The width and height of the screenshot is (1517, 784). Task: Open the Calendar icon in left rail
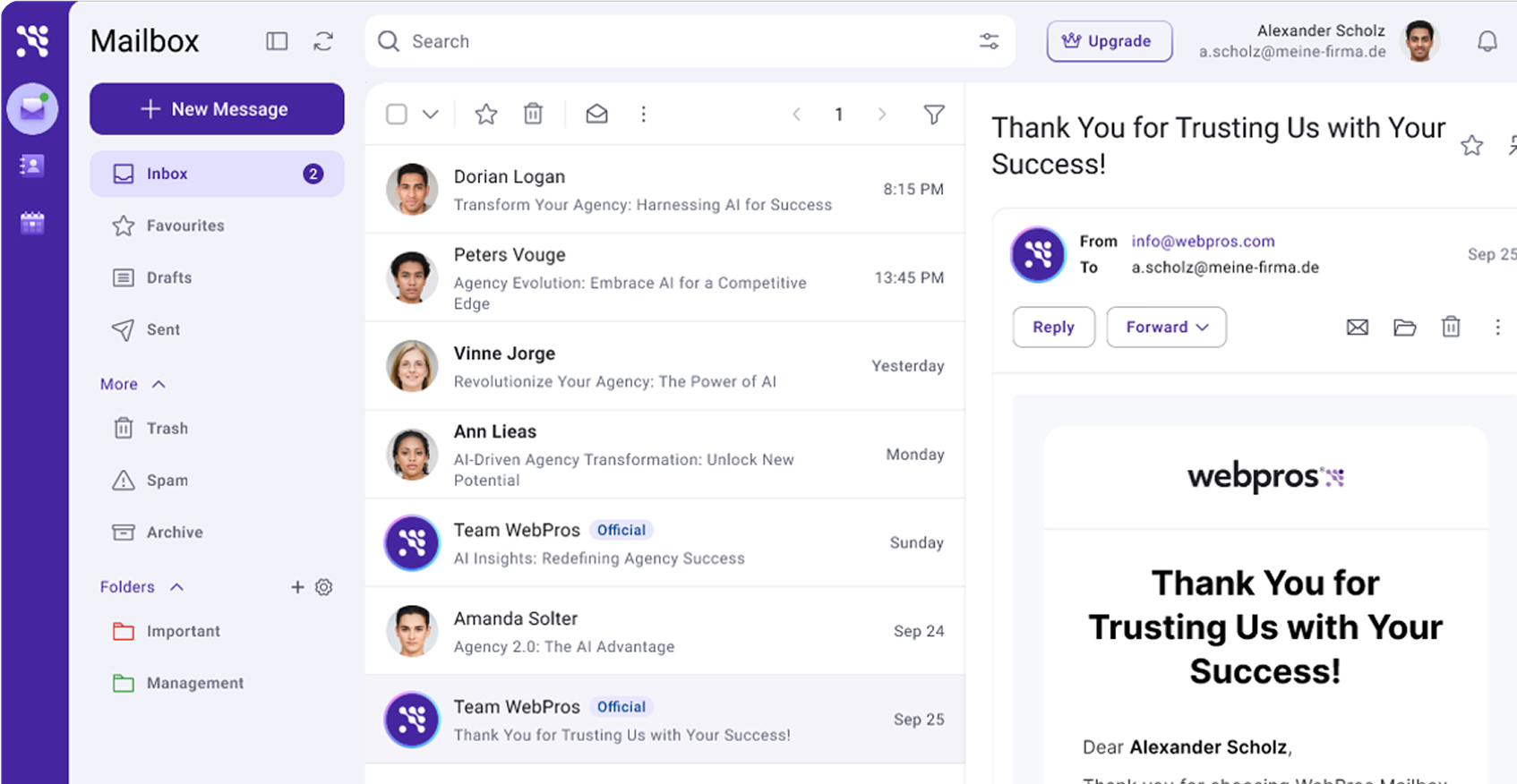32,222
